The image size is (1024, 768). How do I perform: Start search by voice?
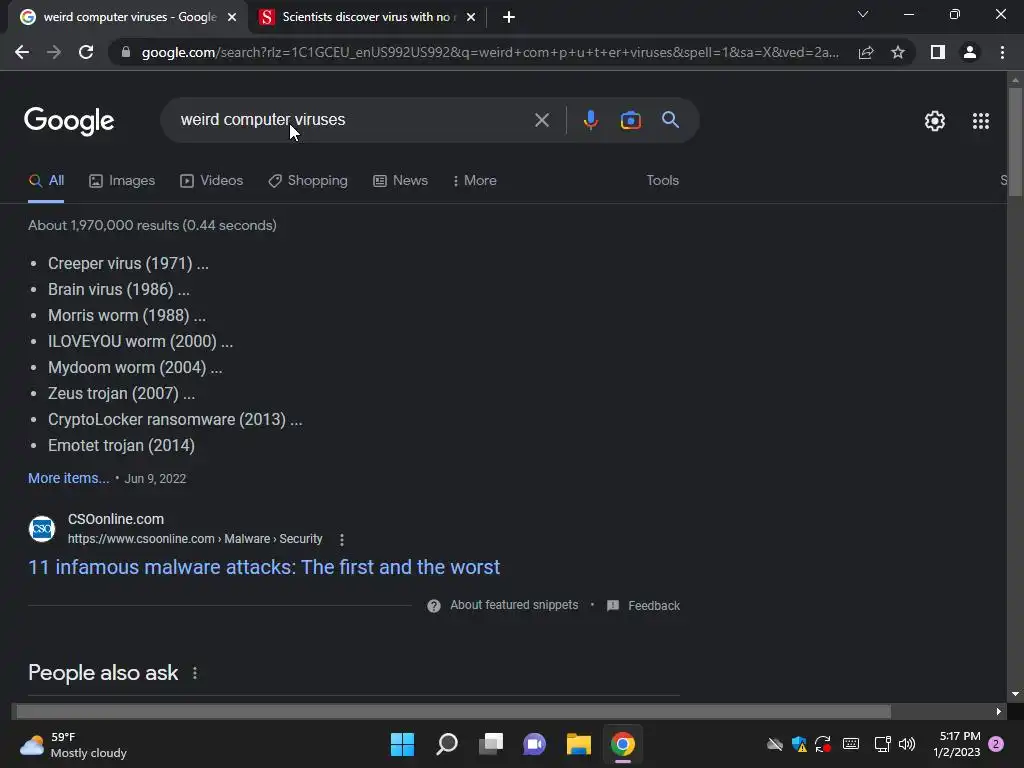[590, 120]
